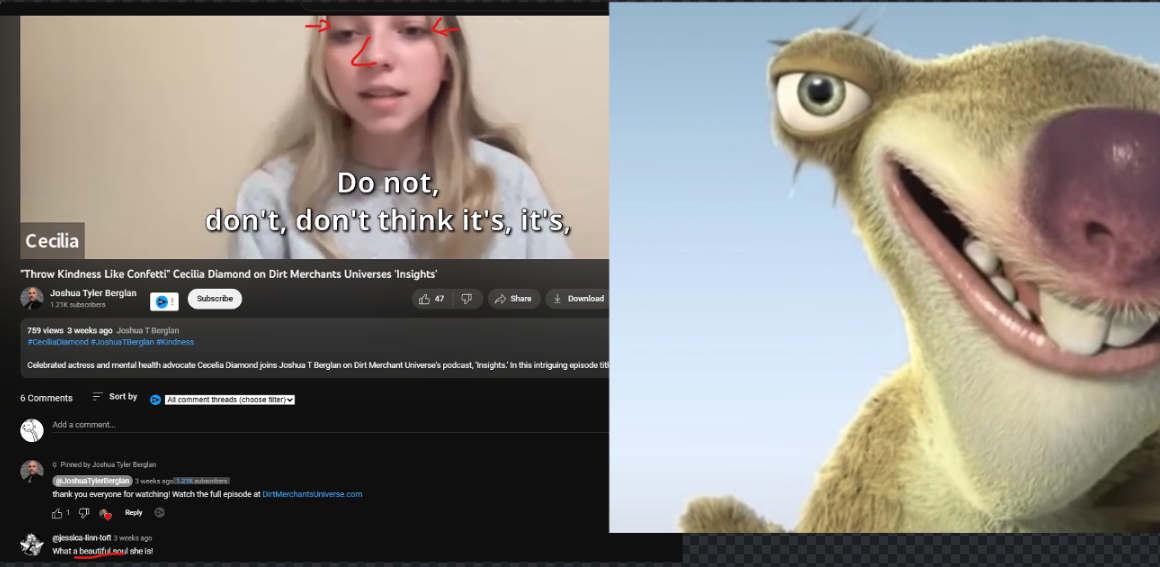Open the @JoshuaTylerBerglan commenter handle
This screenshot has width=1160, height=567.
coord(92,481)
